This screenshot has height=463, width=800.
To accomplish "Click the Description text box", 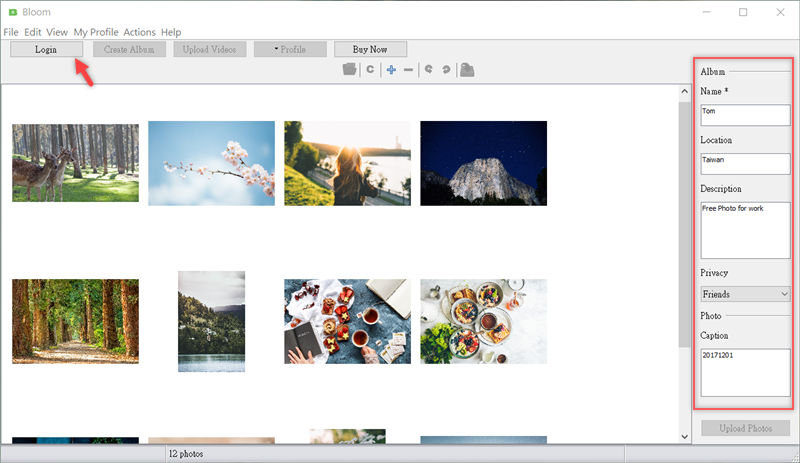I will [x=745, y=229].
